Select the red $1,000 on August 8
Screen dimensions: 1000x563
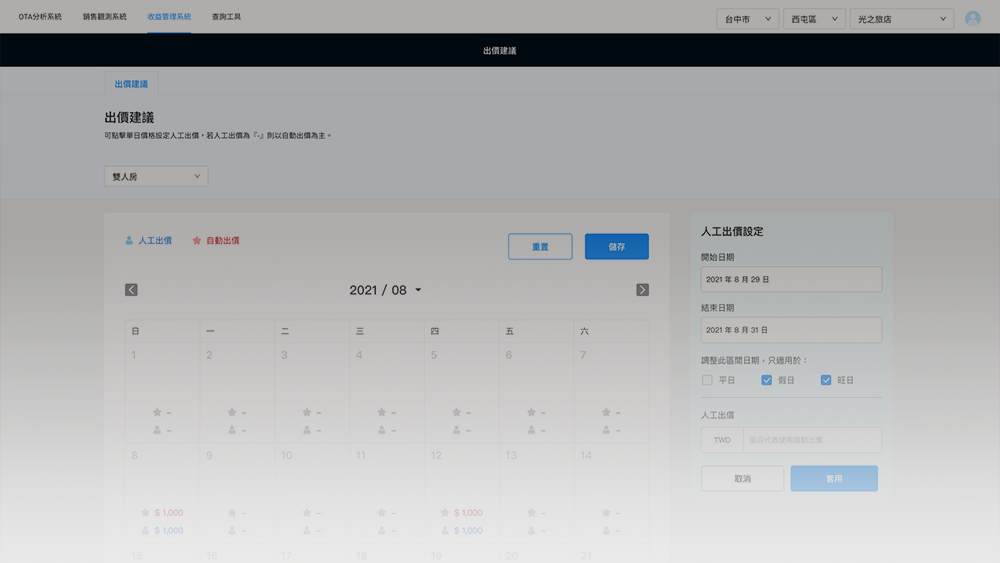tap(169, 513)
